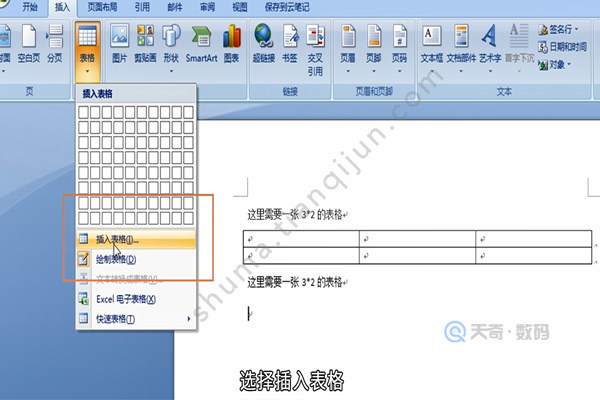Expand the 表格 dropdown arrow
The width and height of the screenshot is (600, 400).
(87, 71)
